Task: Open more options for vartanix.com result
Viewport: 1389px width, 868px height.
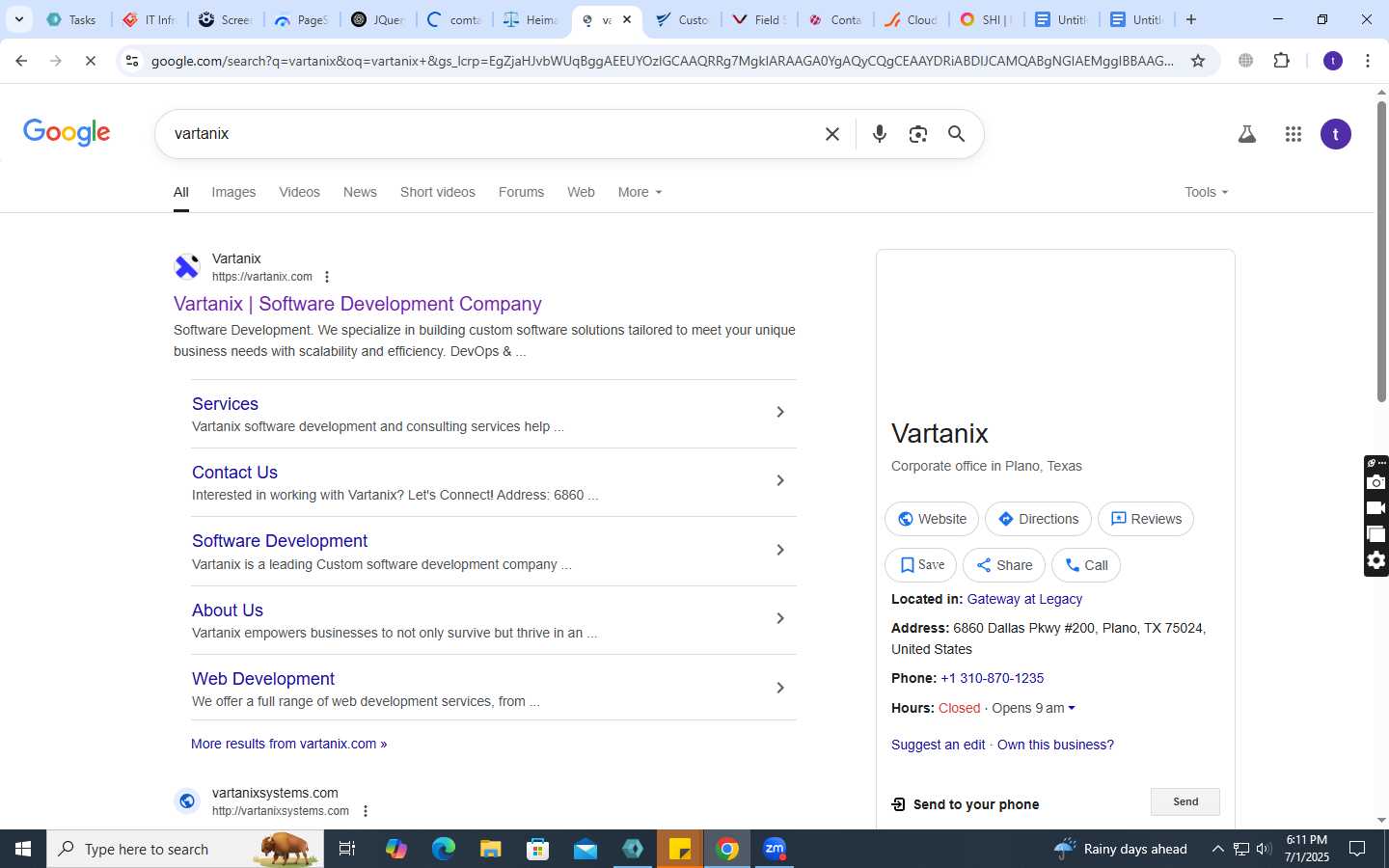Action: pyautogui.click(x=327, y=277)
